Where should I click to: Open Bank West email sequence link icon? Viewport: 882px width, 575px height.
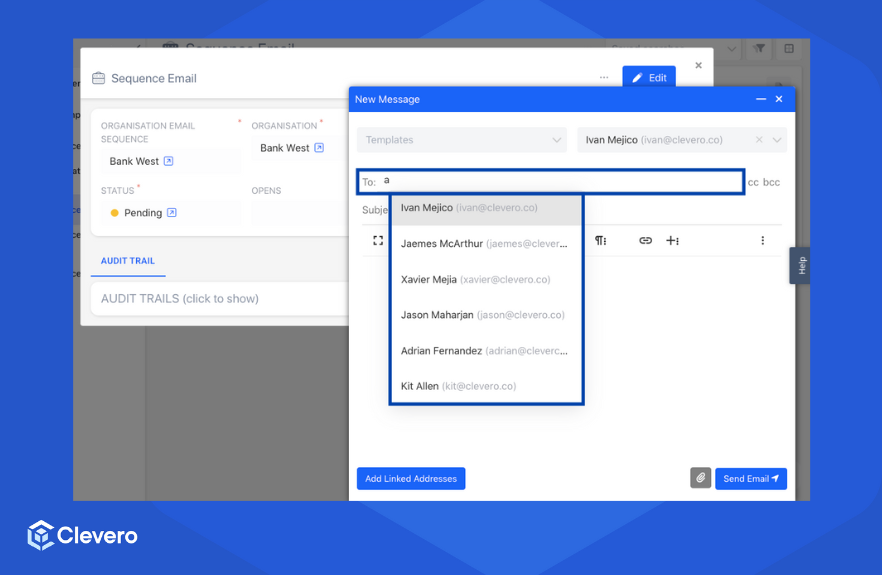[168, 161]
